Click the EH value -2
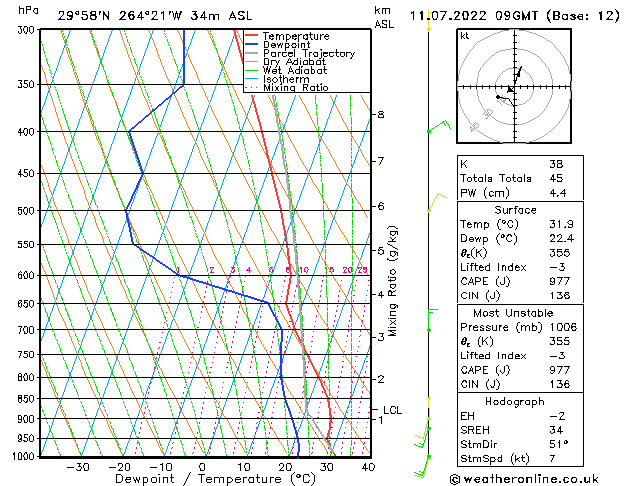 tap(557, 416)
